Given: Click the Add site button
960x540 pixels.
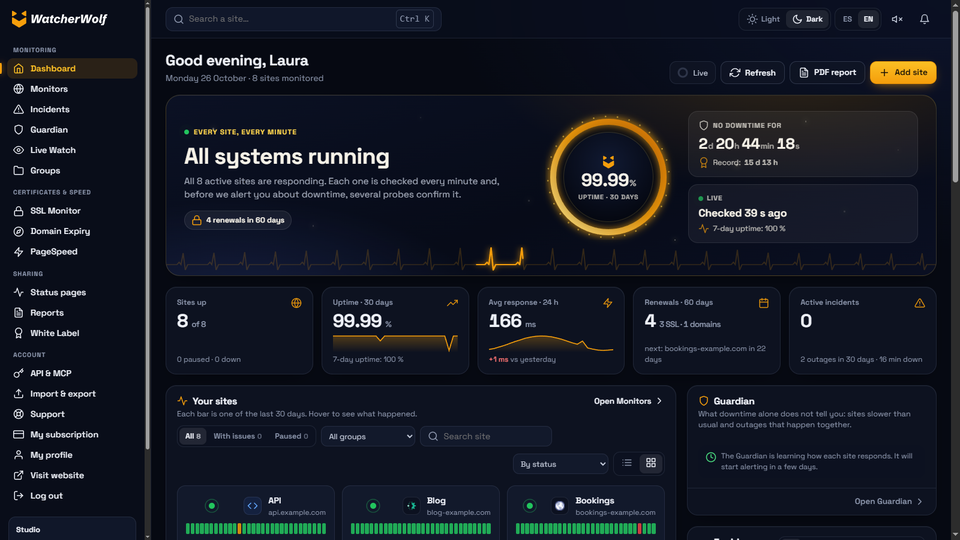Looking at the screenshot, I should tap(903, 73).
